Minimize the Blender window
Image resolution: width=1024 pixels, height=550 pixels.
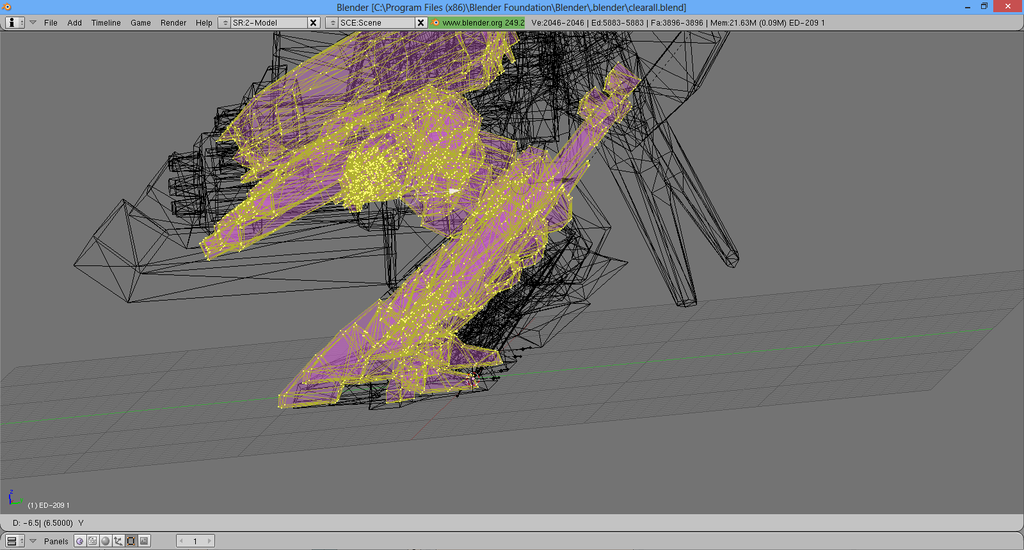(x=967, y=7)
